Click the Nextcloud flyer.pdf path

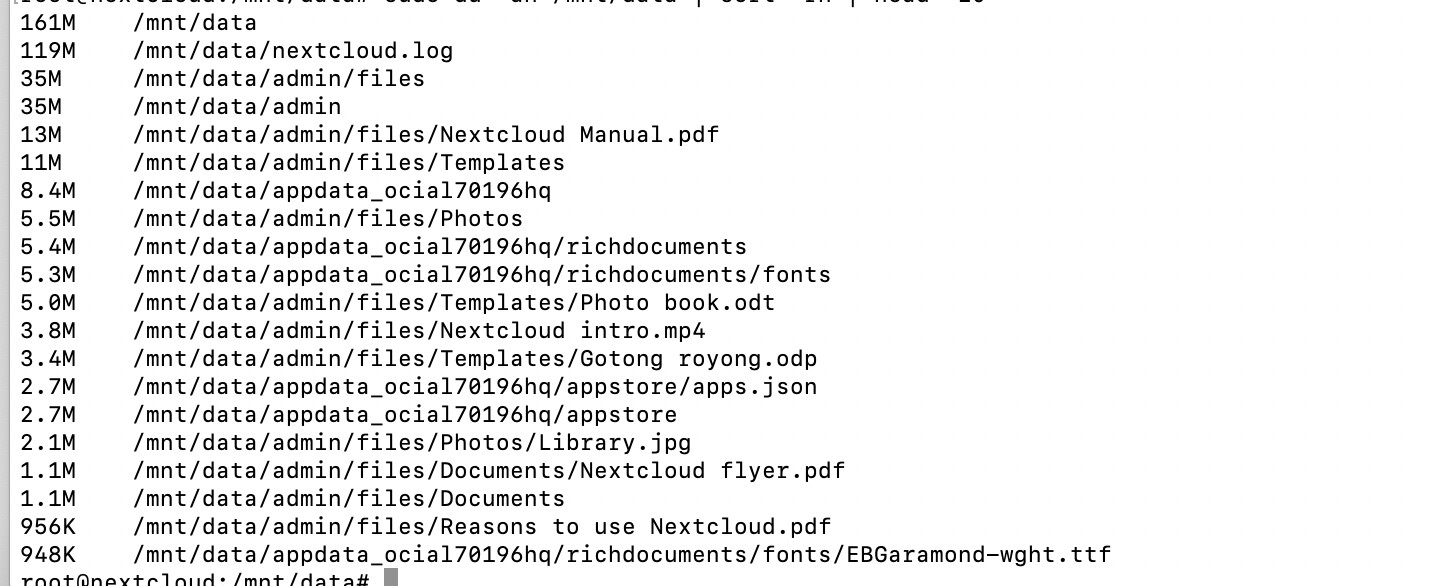pyautogui.click(x=488, y=470)
